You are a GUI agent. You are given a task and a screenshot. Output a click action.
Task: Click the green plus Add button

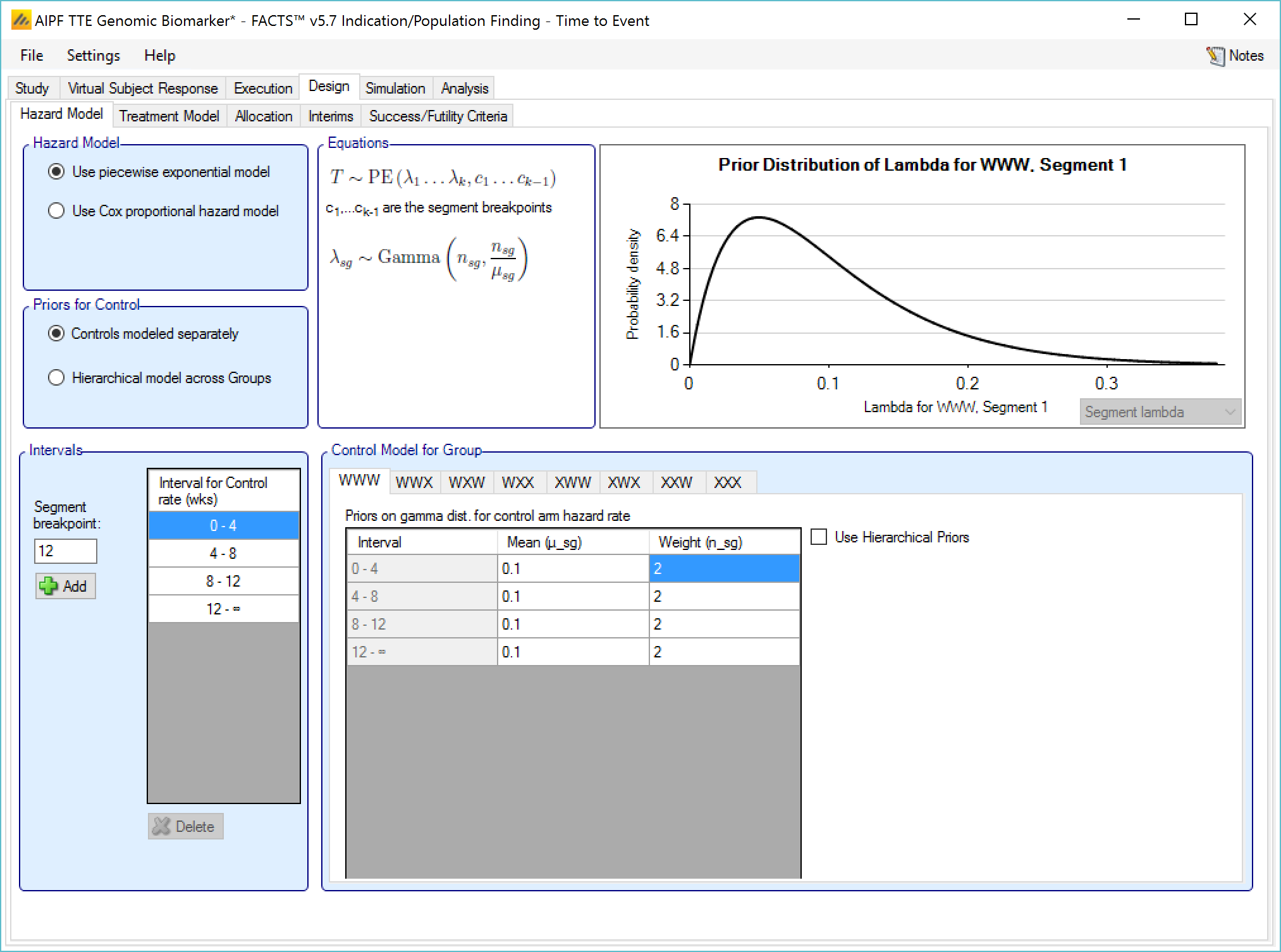click(65, 586)
